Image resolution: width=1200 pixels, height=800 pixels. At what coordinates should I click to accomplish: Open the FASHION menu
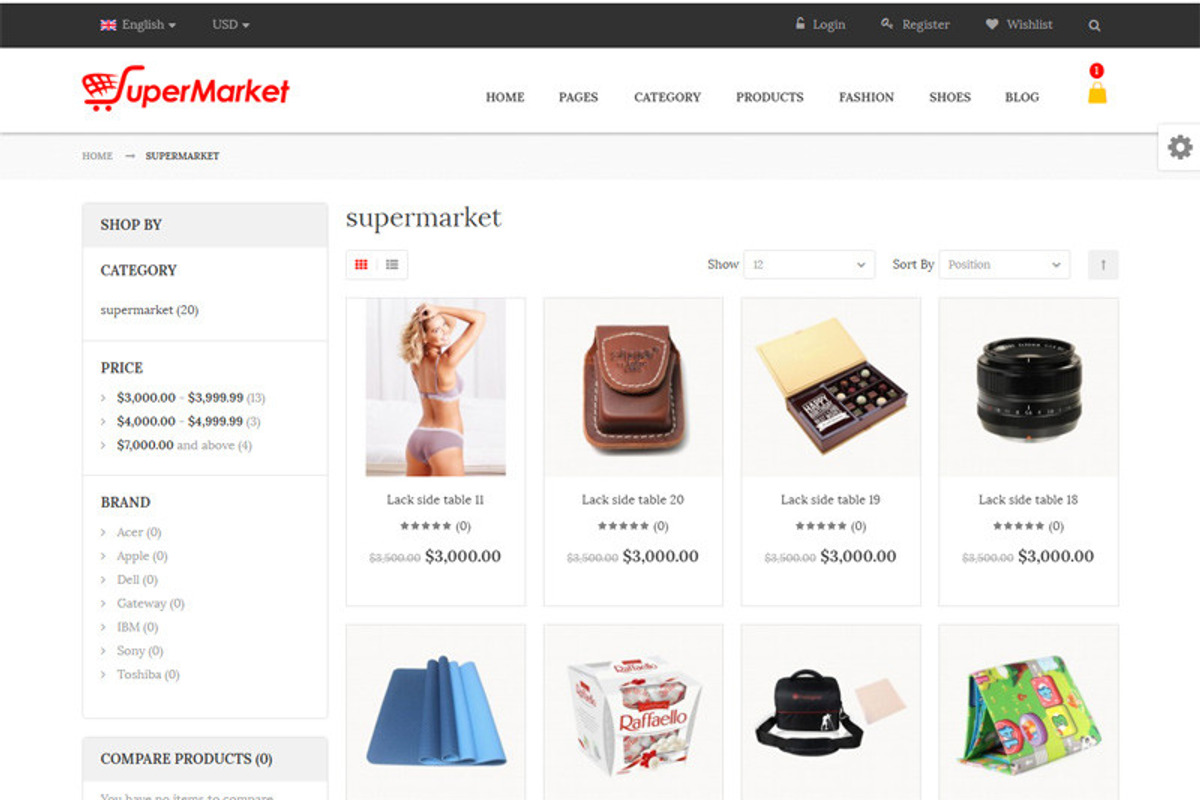866,97
